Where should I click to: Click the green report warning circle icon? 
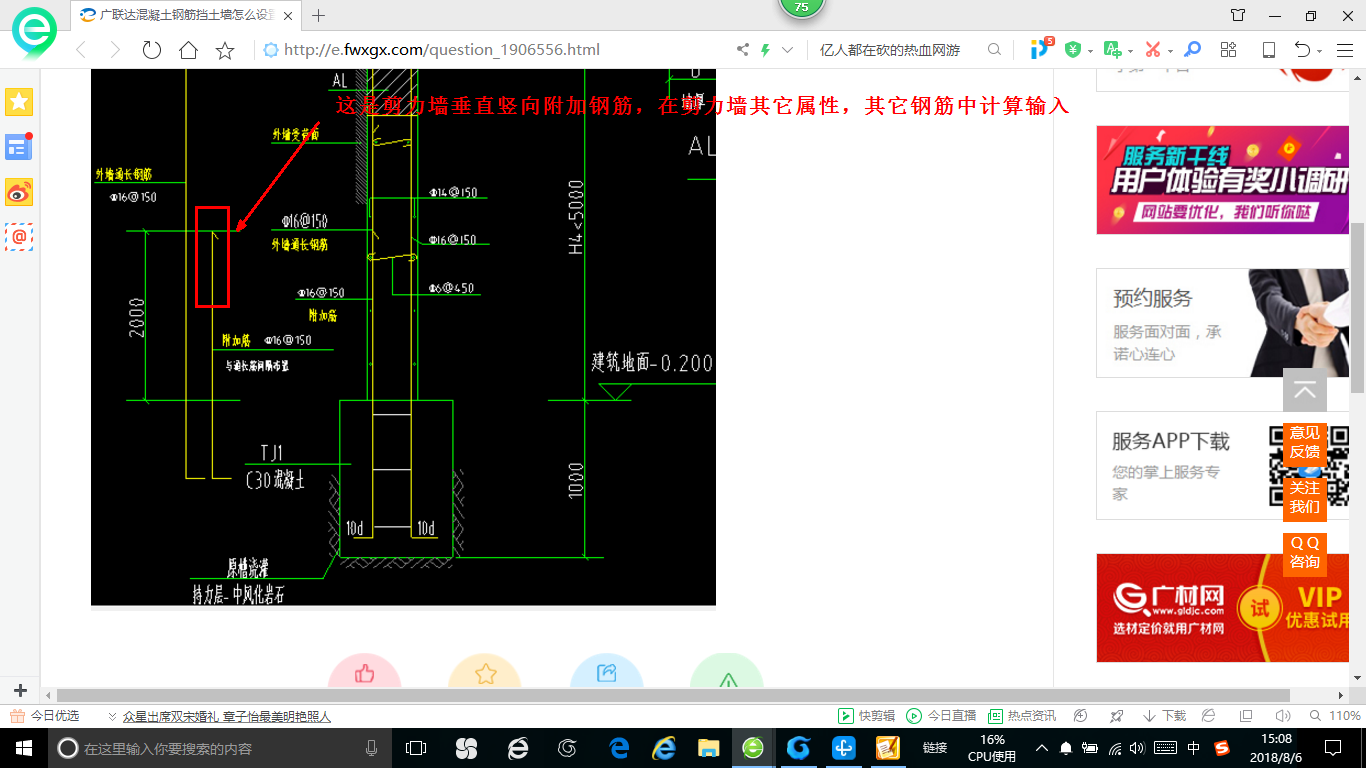coord(727,674)
